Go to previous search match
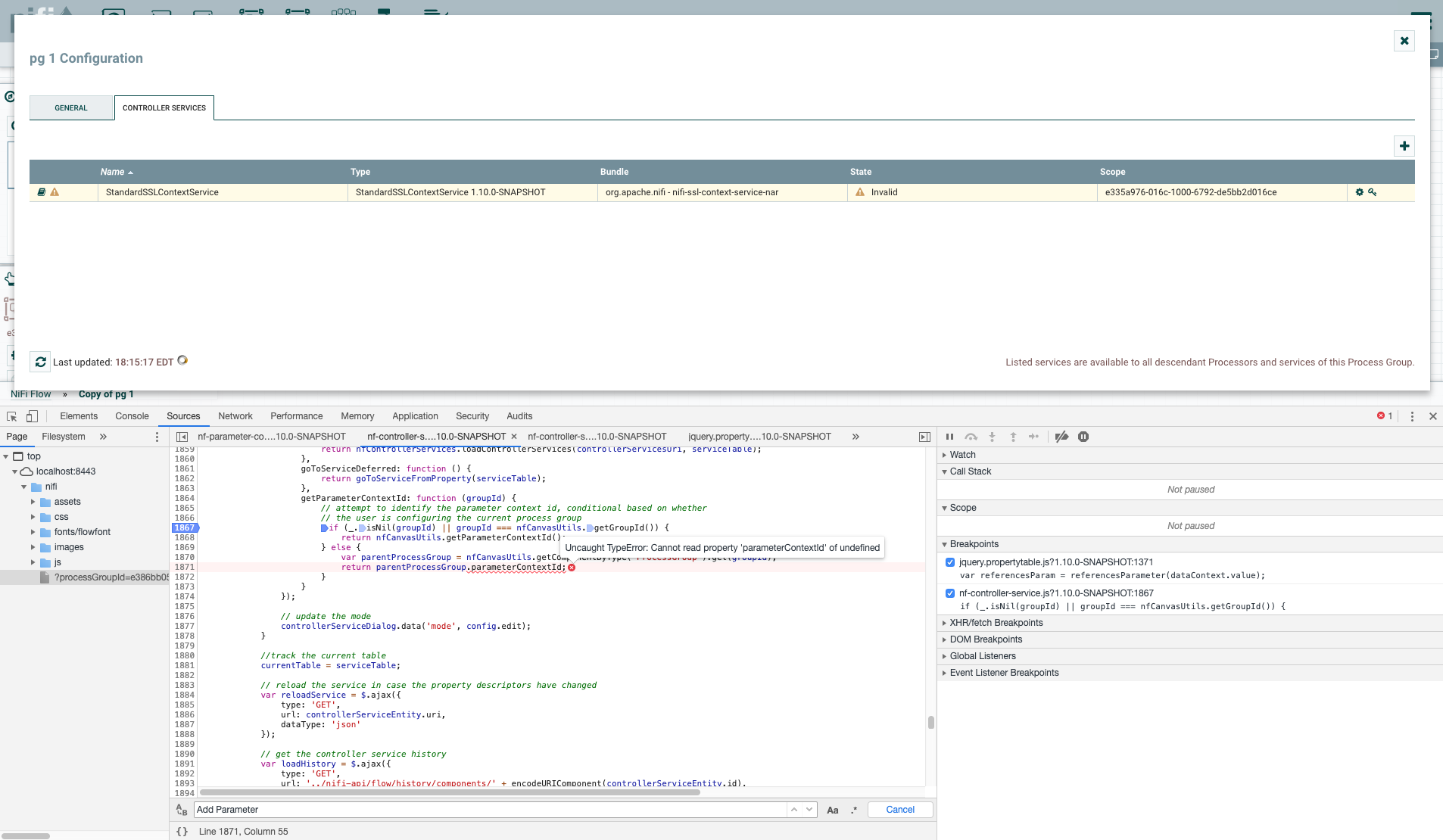Screen dimensions: 1443x840 click(794, 810)
